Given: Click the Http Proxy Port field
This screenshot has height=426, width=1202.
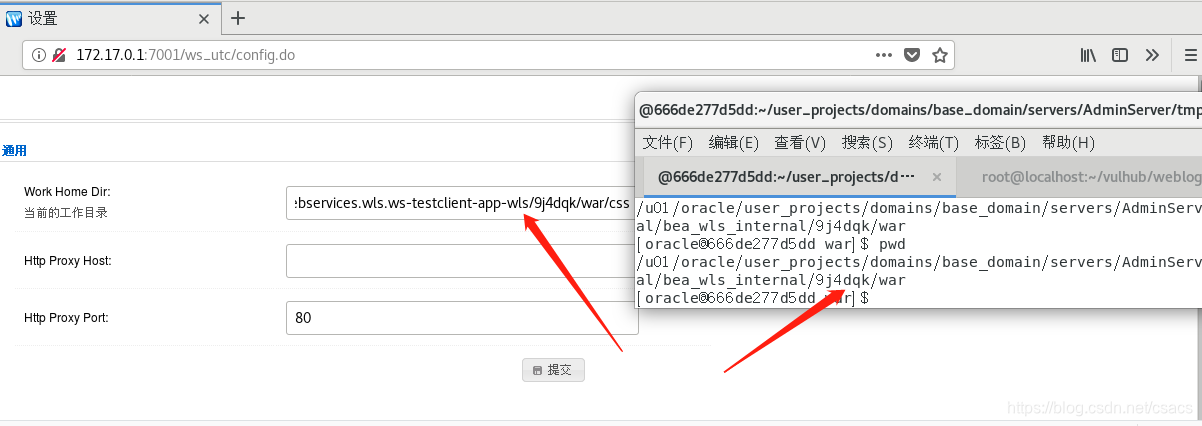Looking at the screenshot, I should point(461,318).
